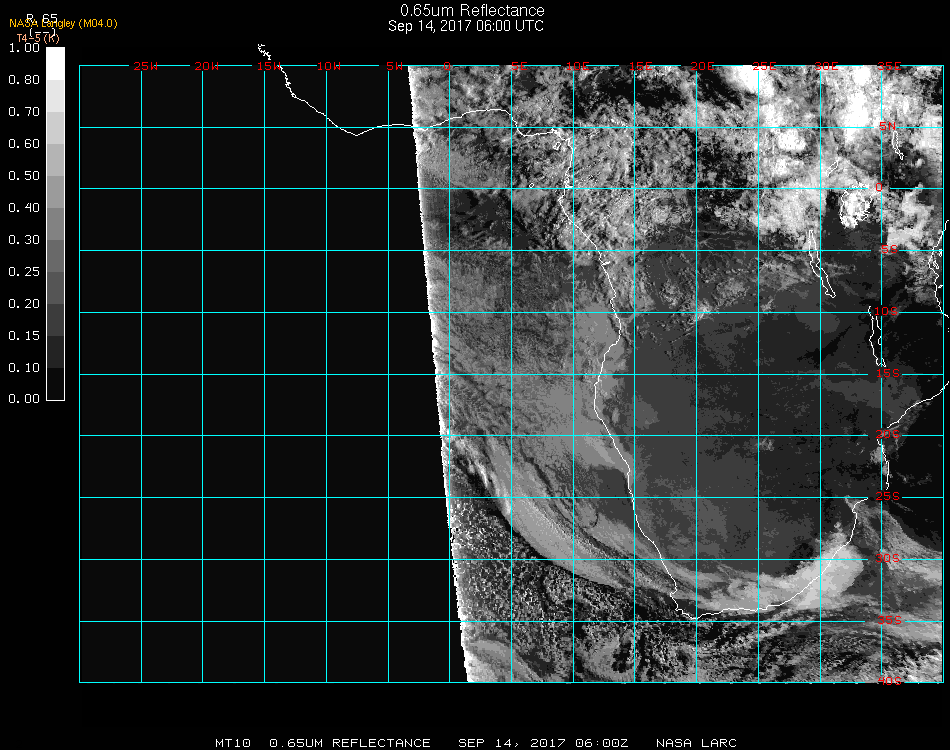950x750 pixels.
Task: Click the "NASA LARC" footer text
Action: [x=696, y=743]
